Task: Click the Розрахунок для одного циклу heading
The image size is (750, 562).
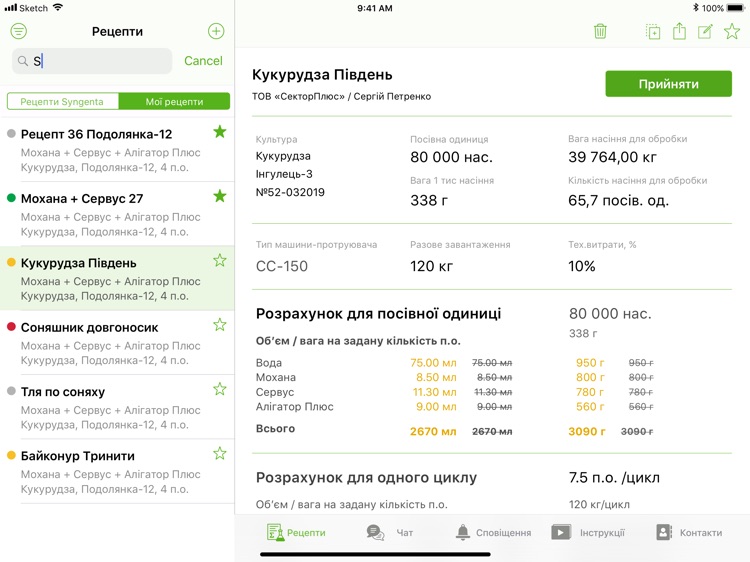Action: pos(366,477)
